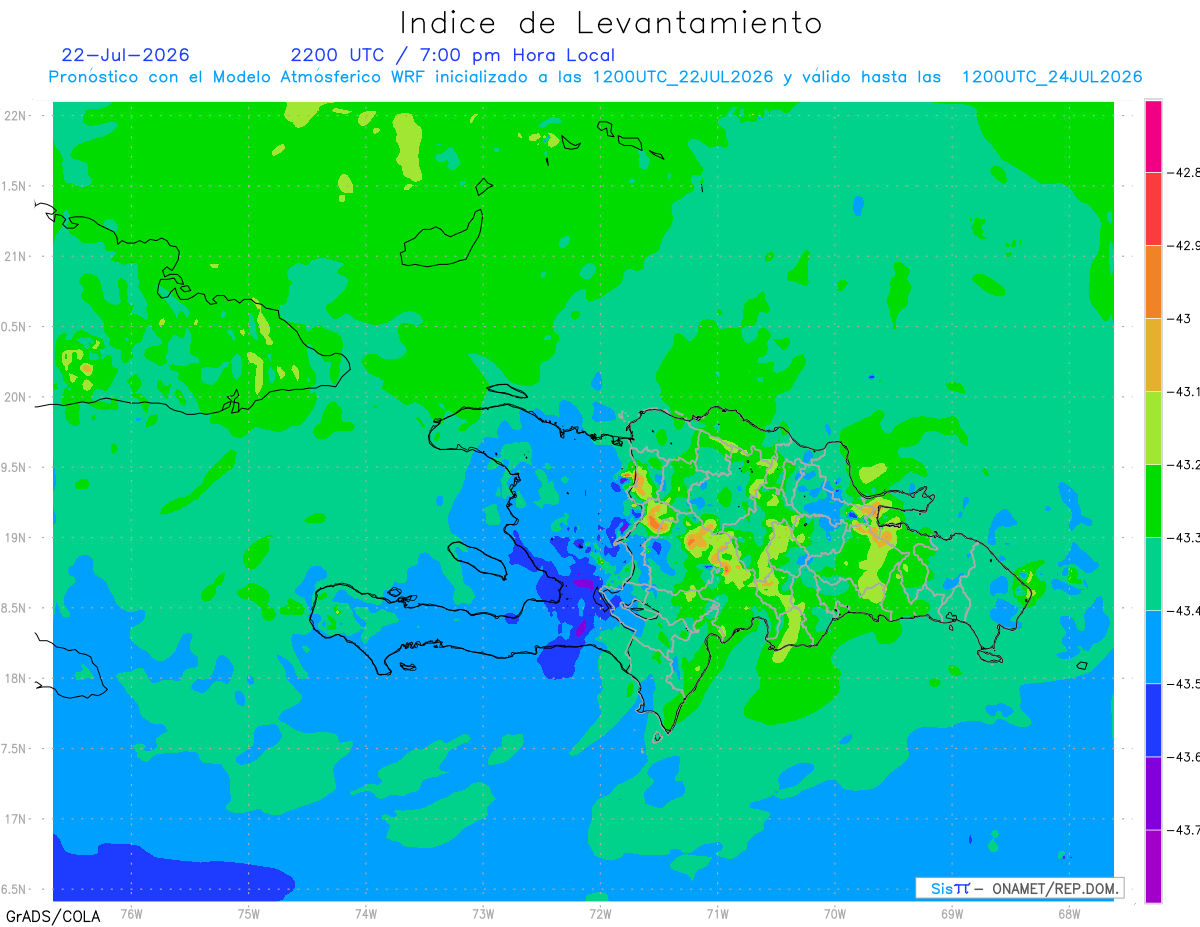Click the color scale value "-43.4"

click(x=1184, y=610)
